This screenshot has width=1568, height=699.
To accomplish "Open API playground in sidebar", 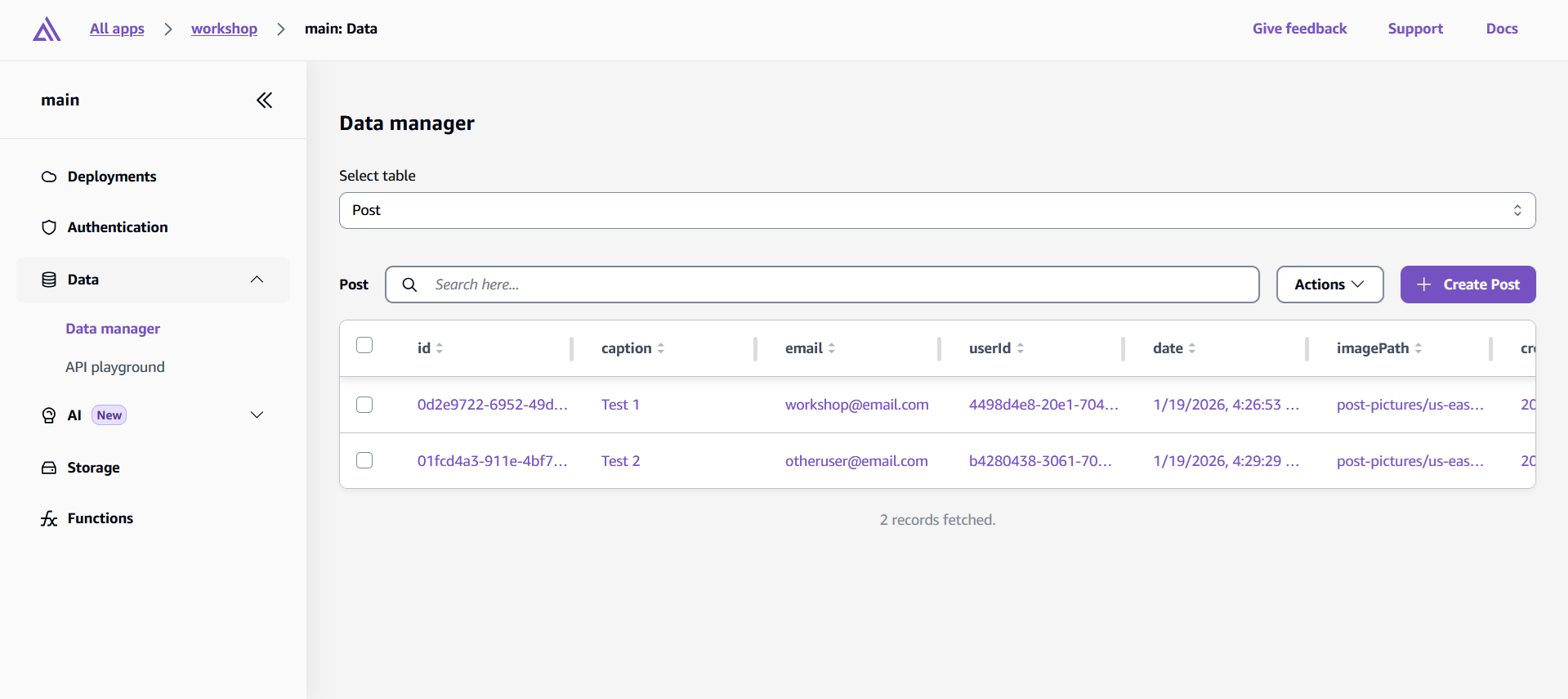I will (115, 367).
